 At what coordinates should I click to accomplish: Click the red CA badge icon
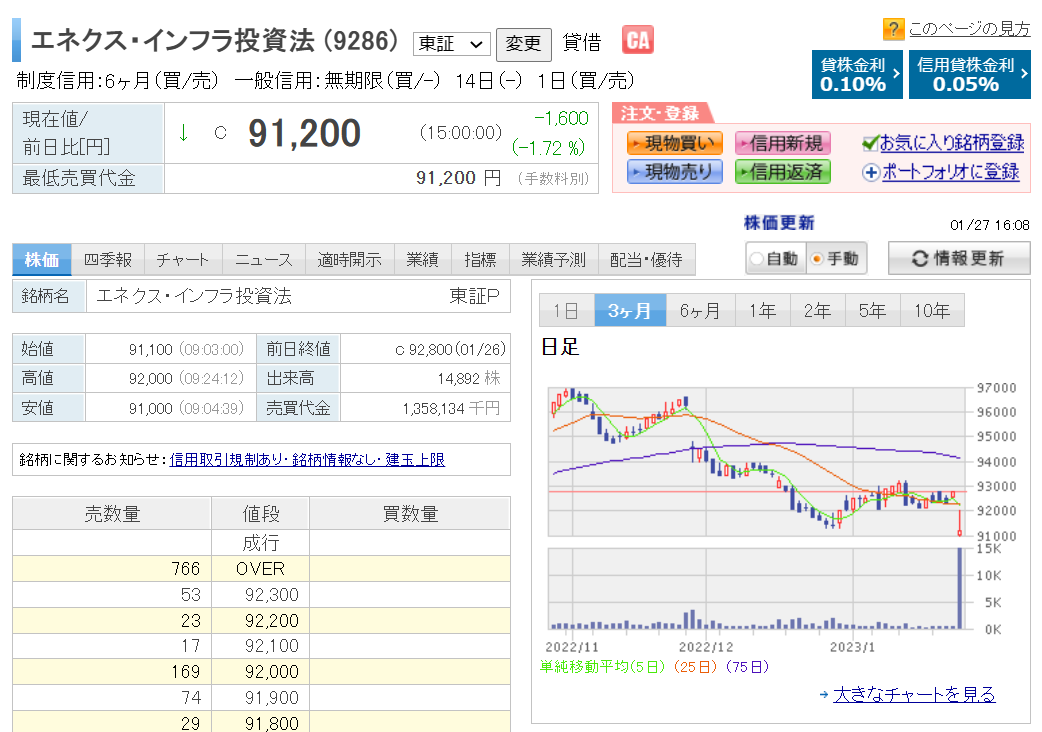click(637, 40)
